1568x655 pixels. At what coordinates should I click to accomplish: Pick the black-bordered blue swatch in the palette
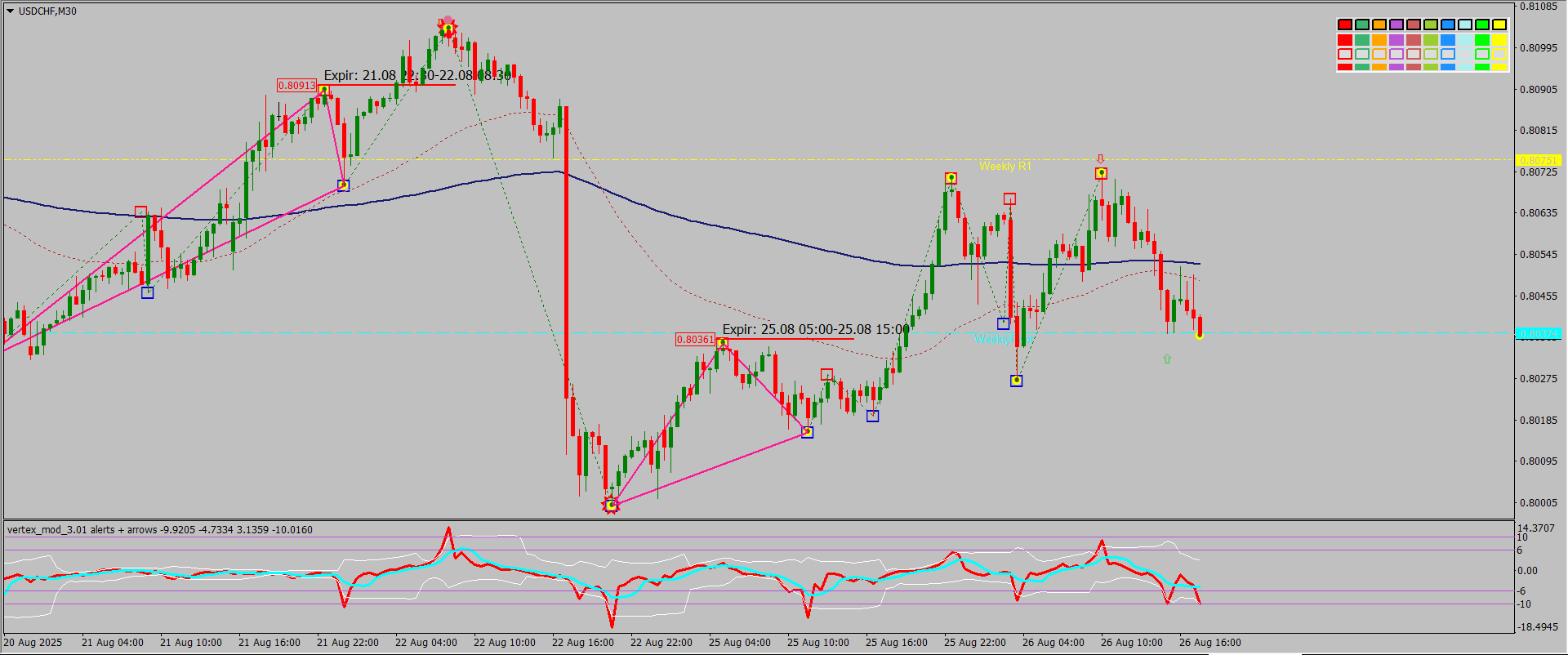click(1448, 25)
